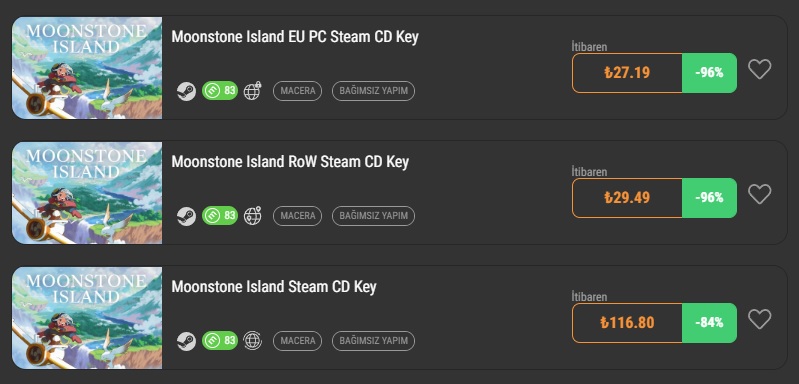The height and width of the screenshot is (384, 799).
Task: Click Metacritic 83 badge on EU listing
Action: [220, 91]
